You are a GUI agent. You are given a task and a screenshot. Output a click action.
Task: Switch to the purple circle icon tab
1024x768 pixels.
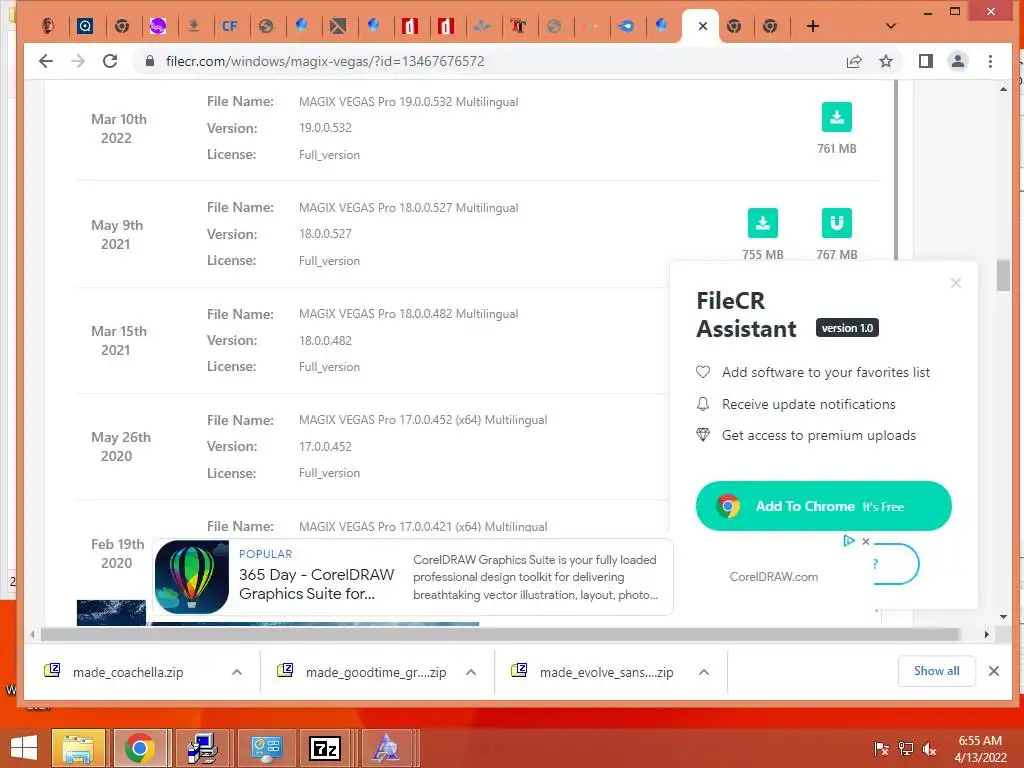point(157,26)
